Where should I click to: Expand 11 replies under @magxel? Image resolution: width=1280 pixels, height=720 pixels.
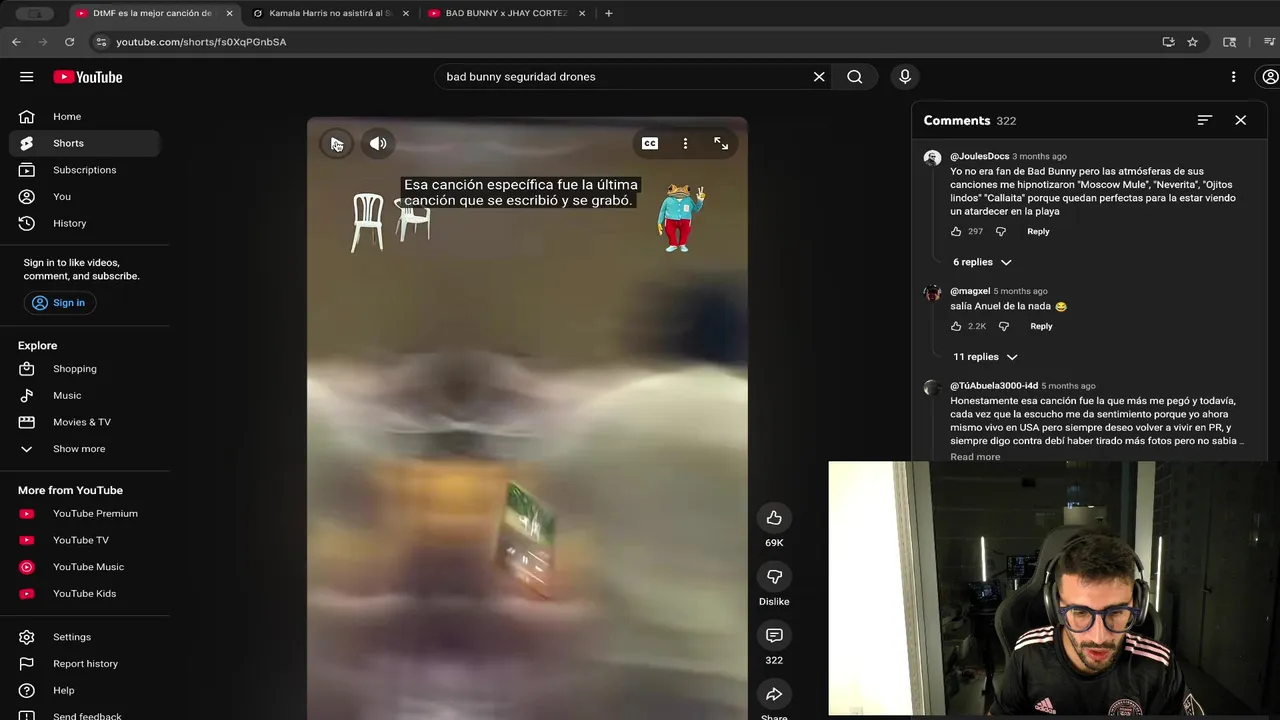985,357
